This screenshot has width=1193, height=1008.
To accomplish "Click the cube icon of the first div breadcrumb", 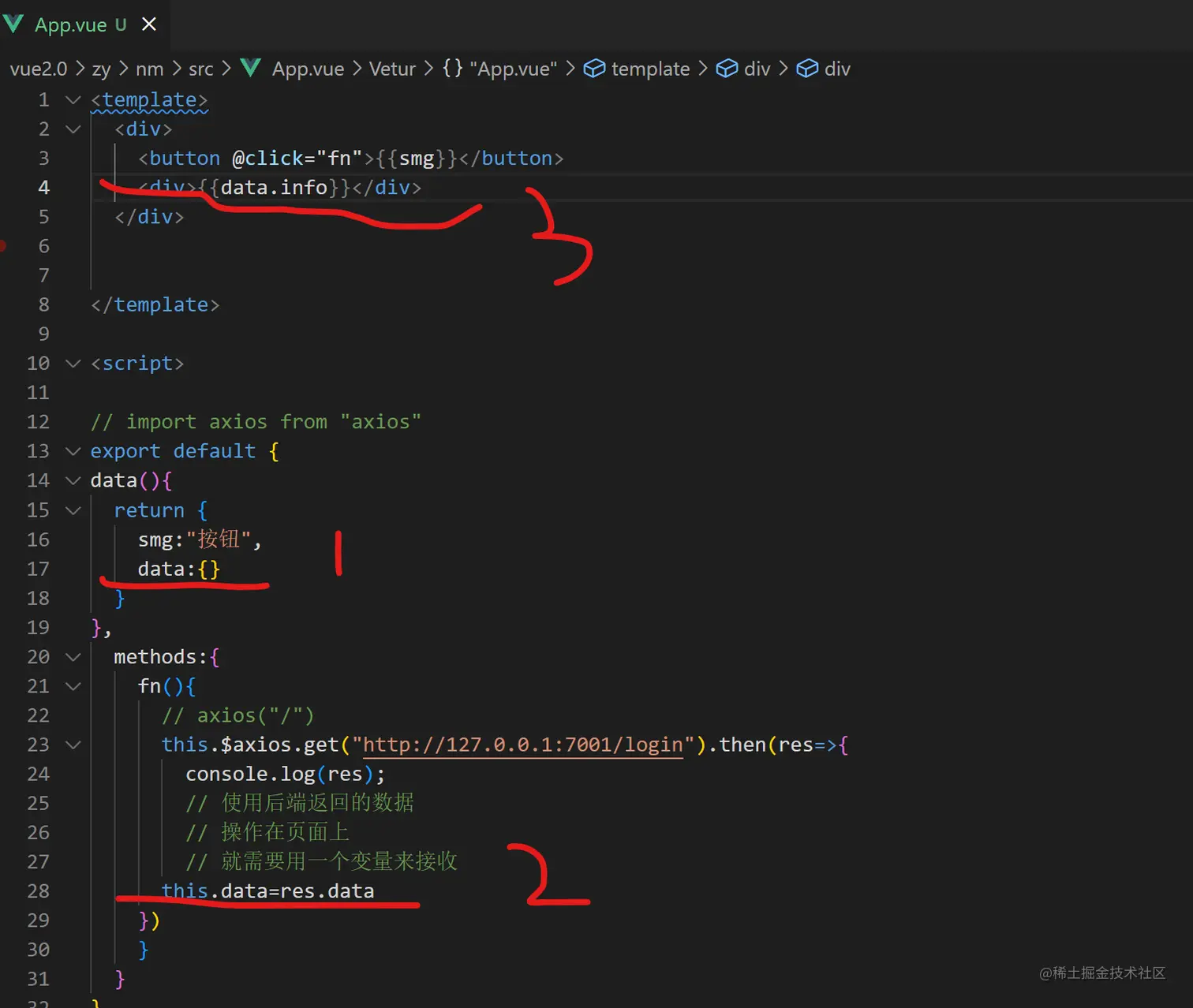I will [727, 69].
